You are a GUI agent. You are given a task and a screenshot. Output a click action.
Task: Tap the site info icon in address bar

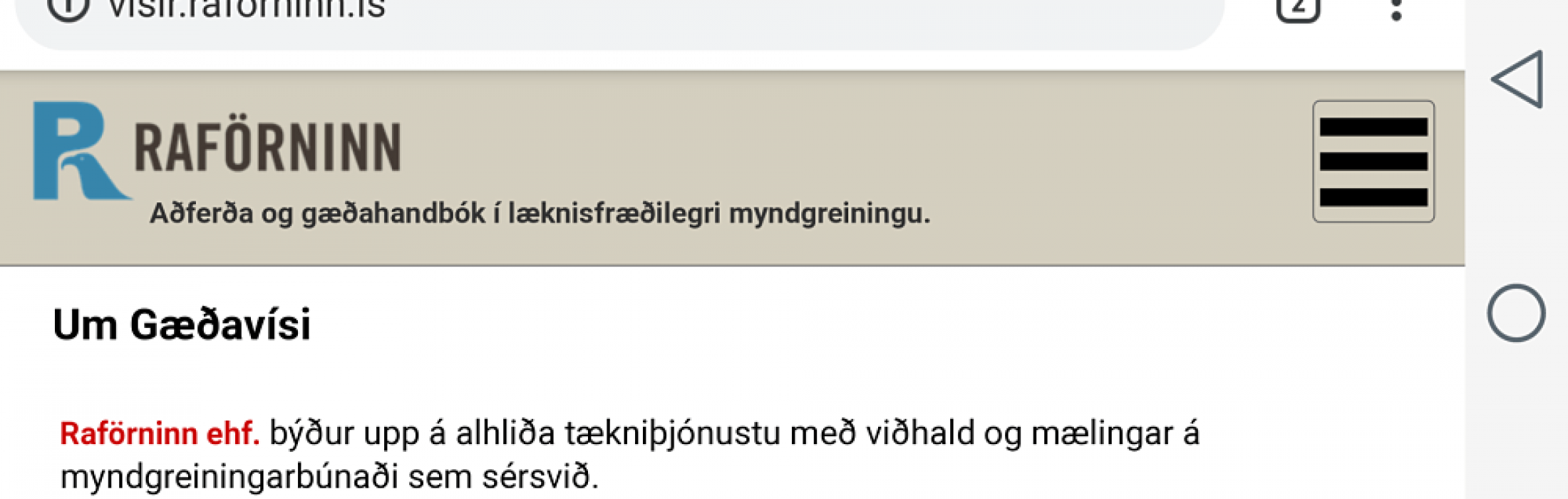click(68, 7)
